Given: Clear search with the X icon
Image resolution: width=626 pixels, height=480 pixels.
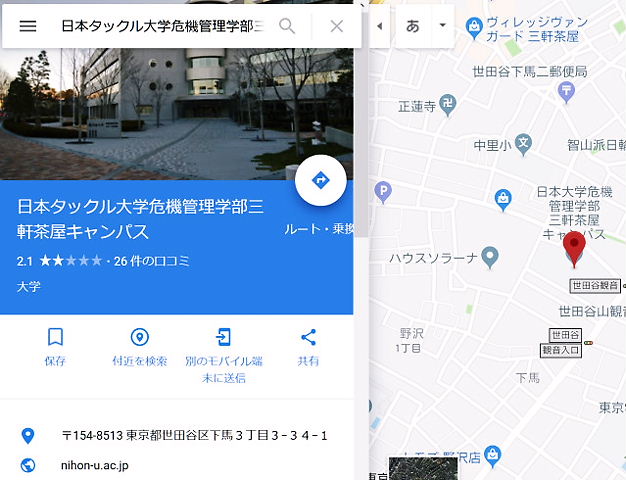Looking at the screenshot, I should pyautogui.click(x=337, y=26).
